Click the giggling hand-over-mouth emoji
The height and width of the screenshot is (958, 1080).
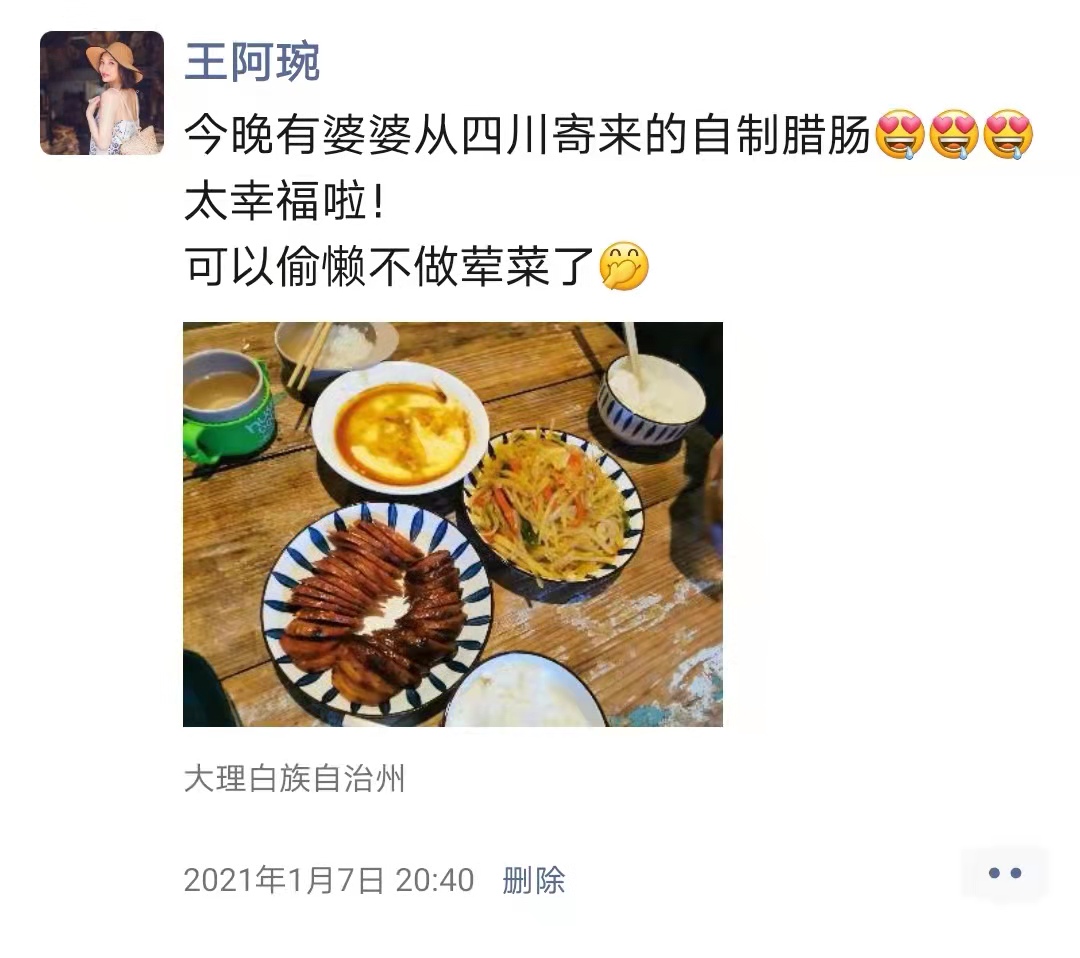point(624,266)
